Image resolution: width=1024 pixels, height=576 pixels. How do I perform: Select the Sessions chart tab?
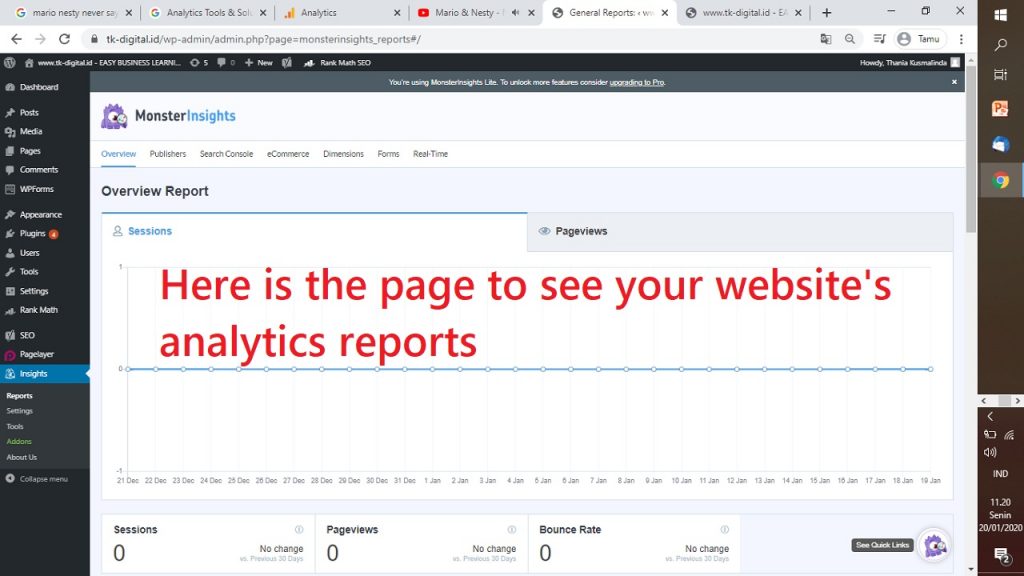coord(314,231)
